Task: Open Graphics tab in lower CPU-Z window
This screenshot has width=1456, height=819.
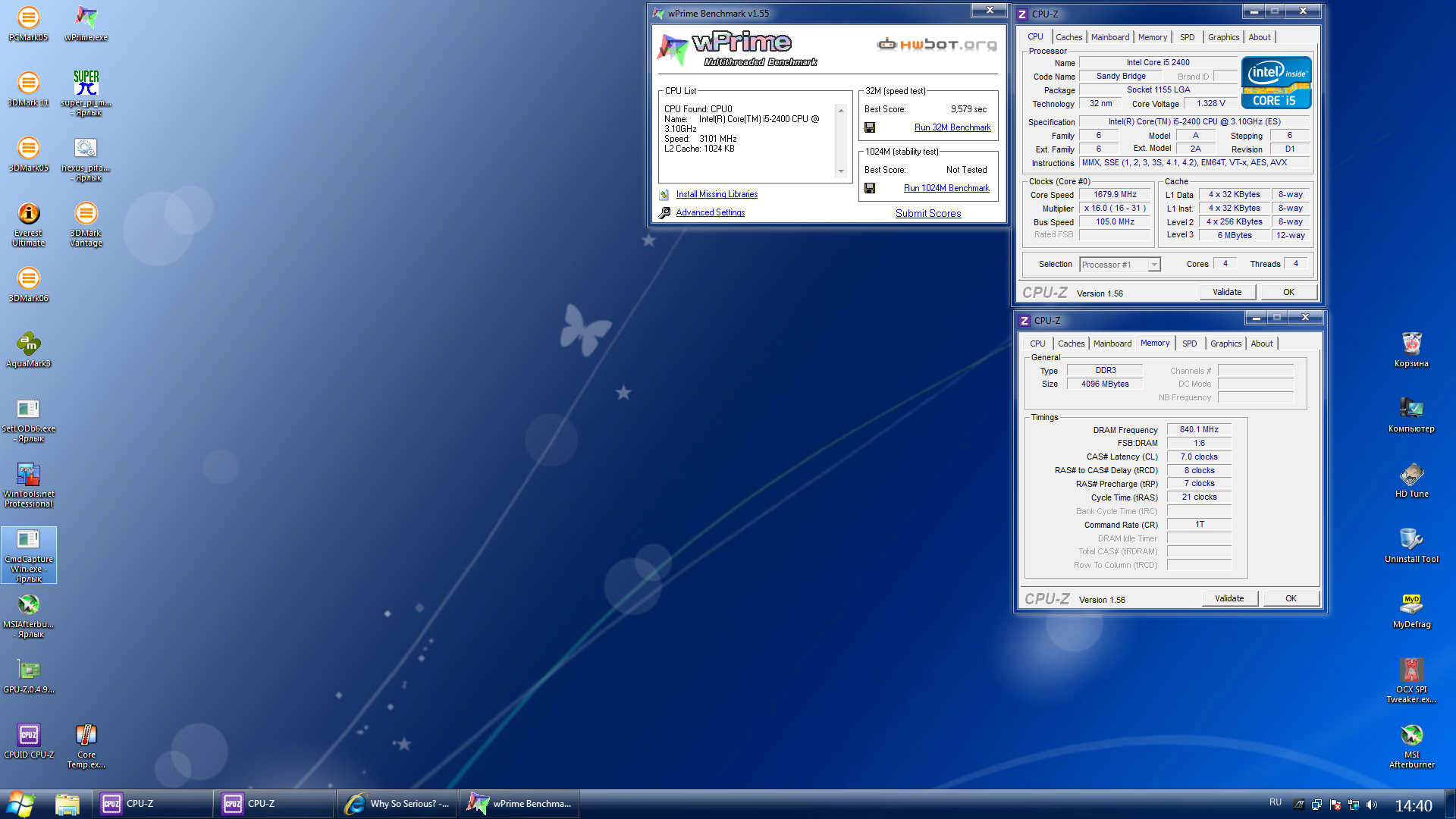Action: pos(1225,344)
